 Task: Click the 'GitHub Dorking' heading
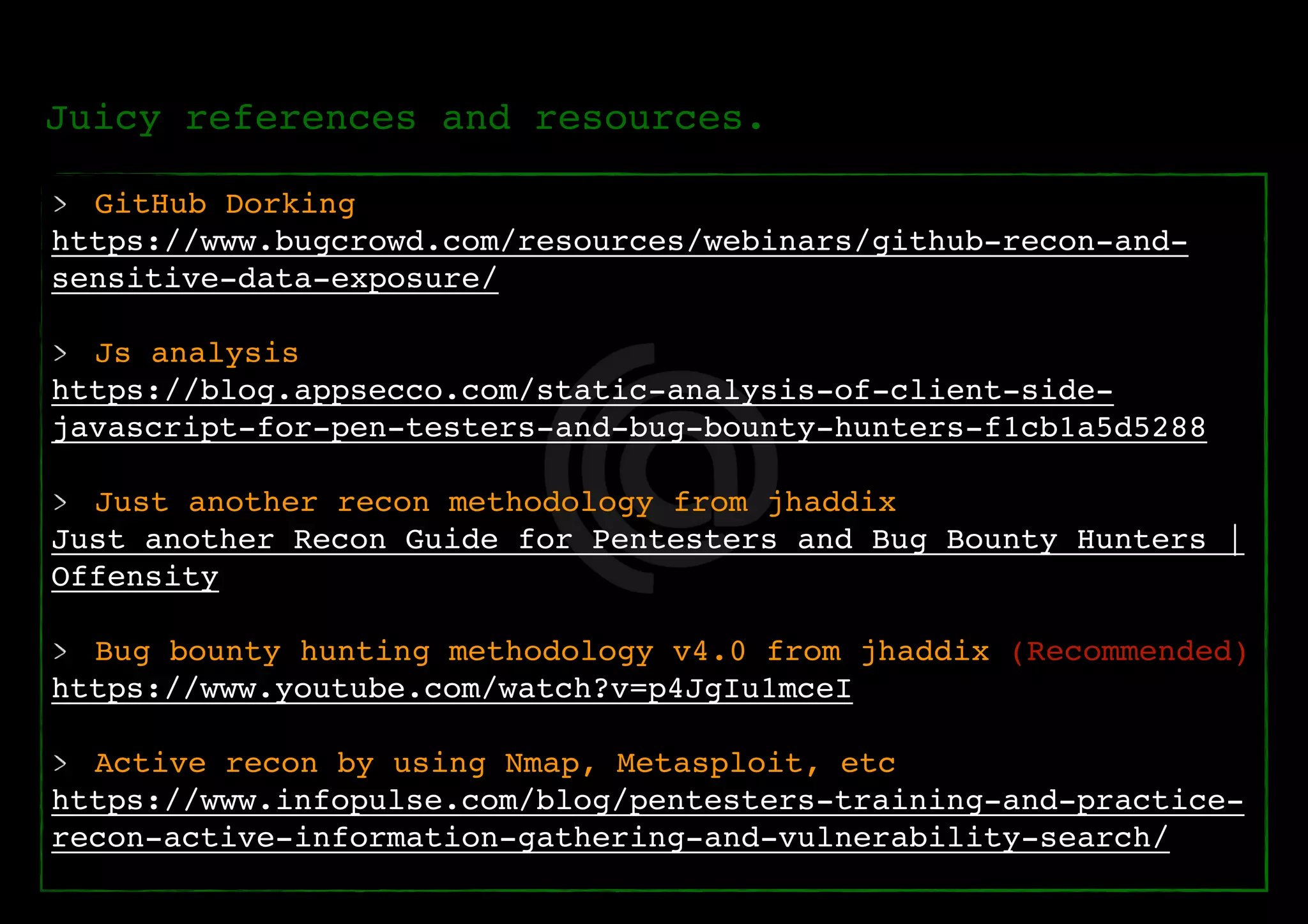[225, 204]
